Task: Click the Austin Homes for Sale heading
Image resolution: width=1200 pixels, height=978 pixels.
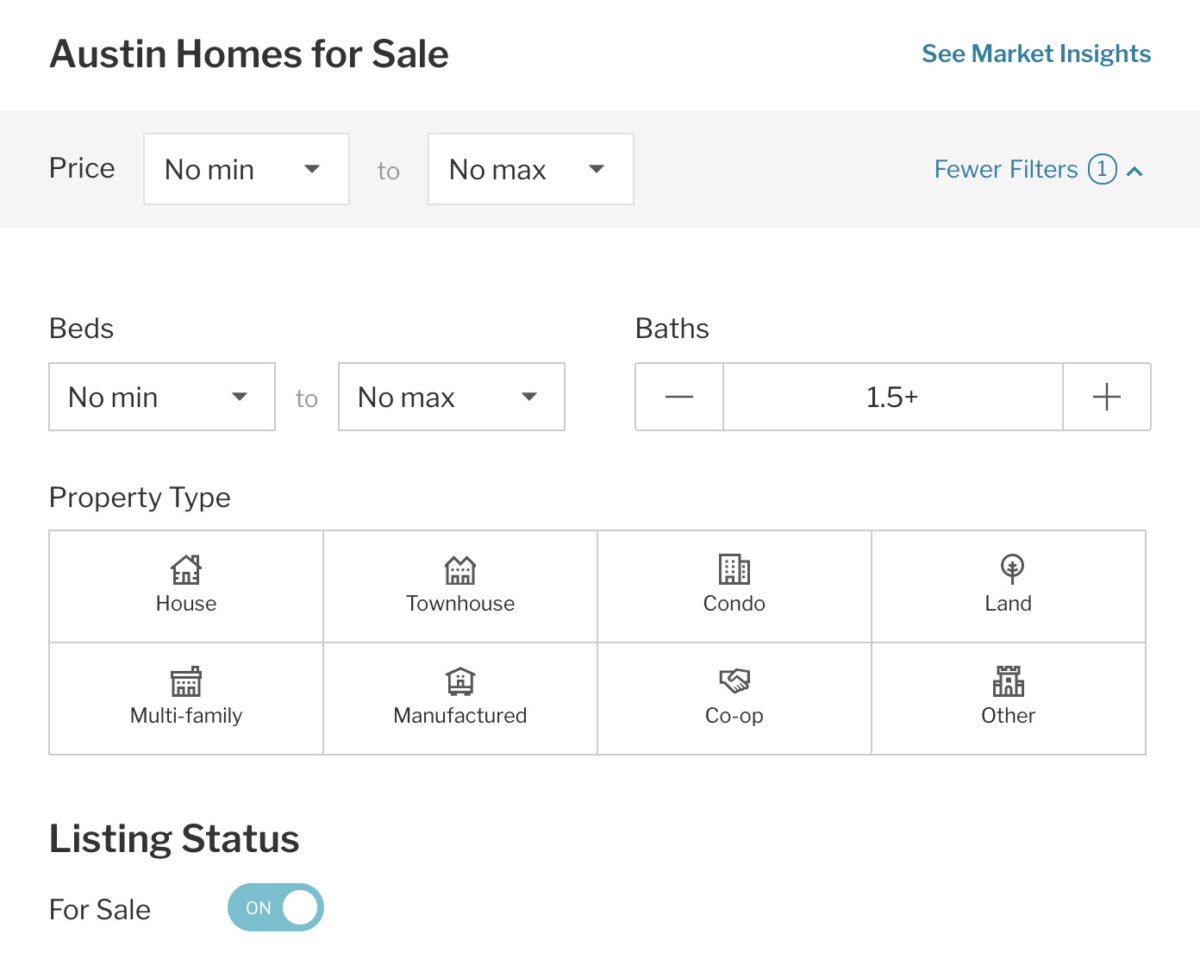Action: [x=249, y=54]
